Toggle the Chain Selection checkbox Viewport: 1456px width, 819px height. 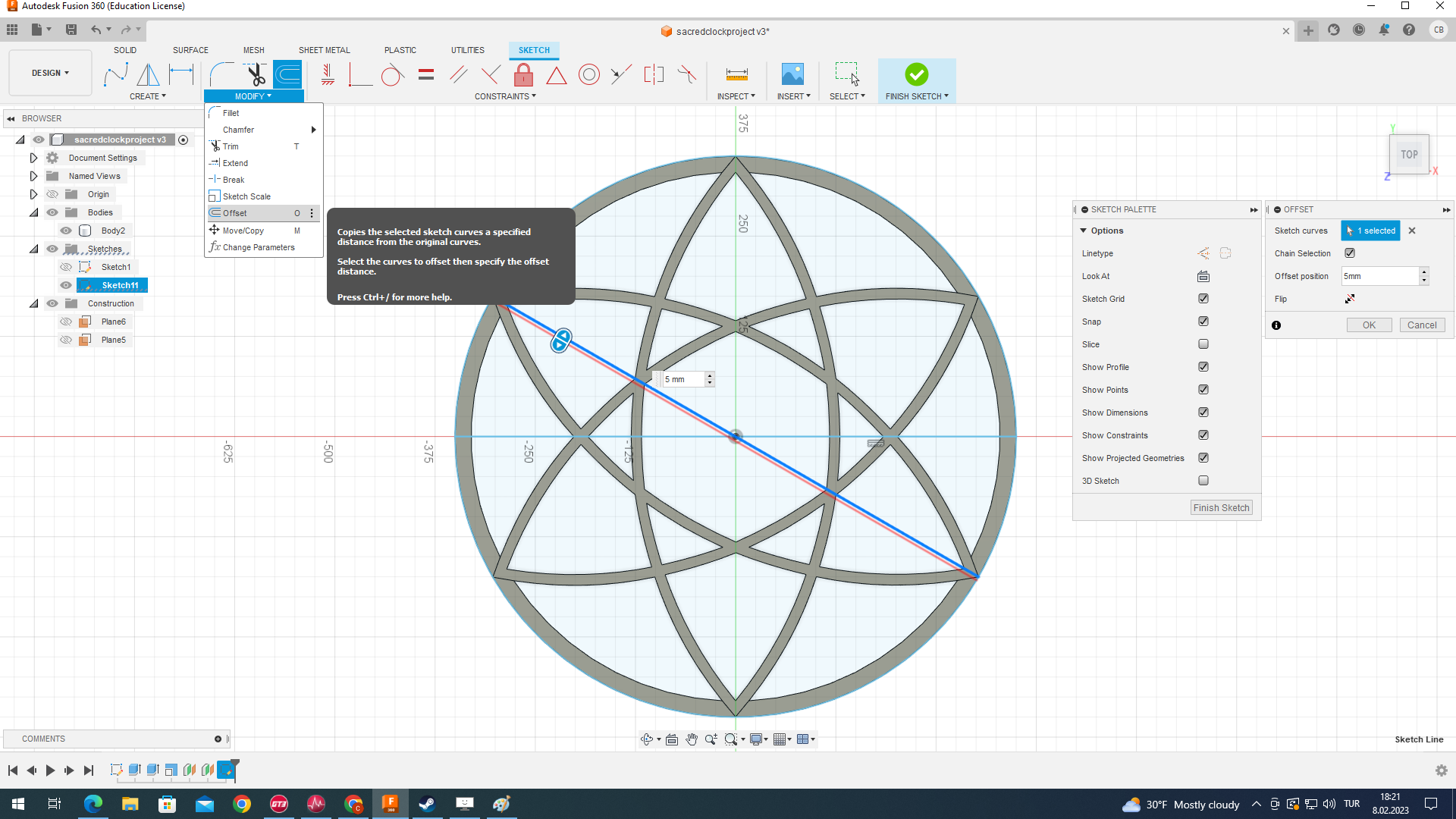(1350, 253)
